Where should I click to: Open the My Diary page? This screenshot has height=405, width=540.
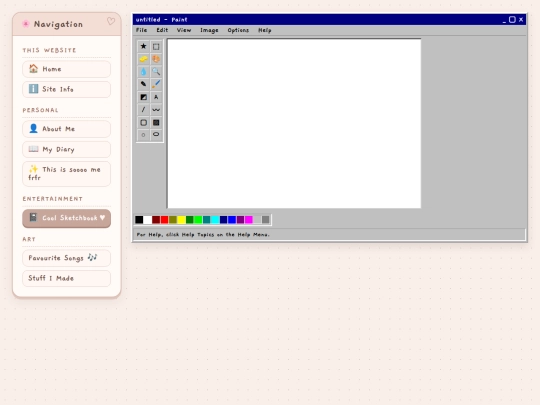pos(66,149)
